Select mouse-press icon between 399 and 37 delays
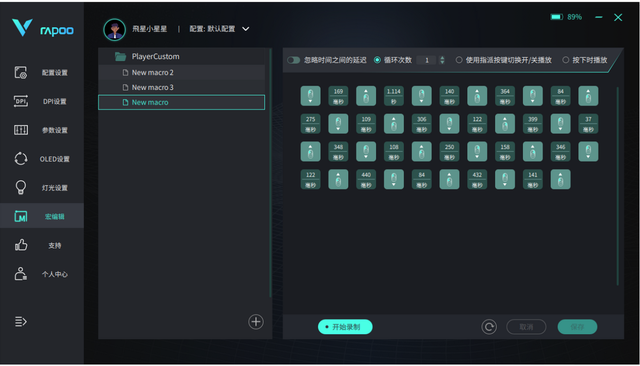Image resolution: width=640 pixels, height=366 pixels. [x=560, y=124]
